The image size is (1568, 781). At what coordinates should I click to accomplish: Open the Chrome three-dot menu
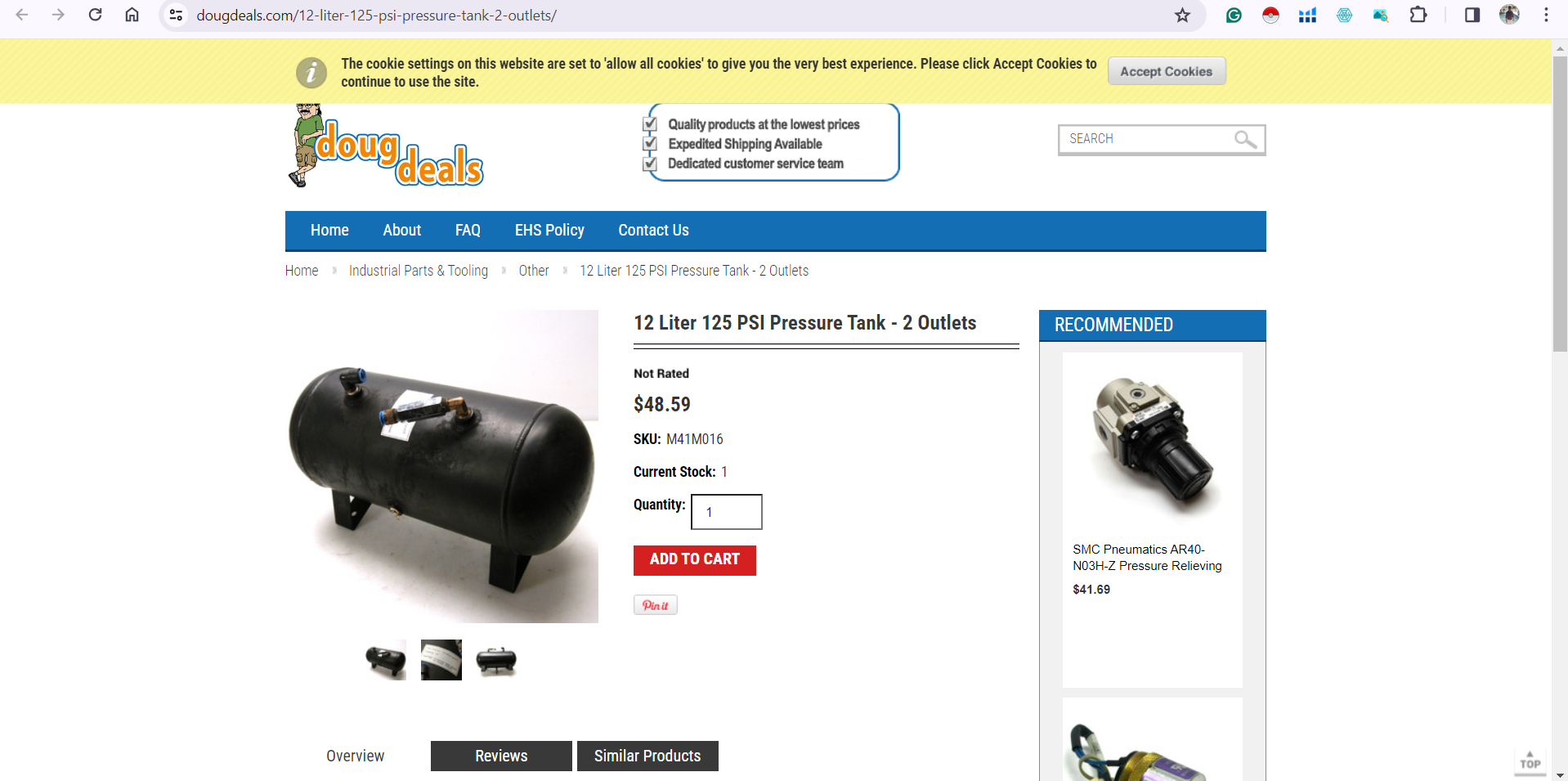(1546, 15)
